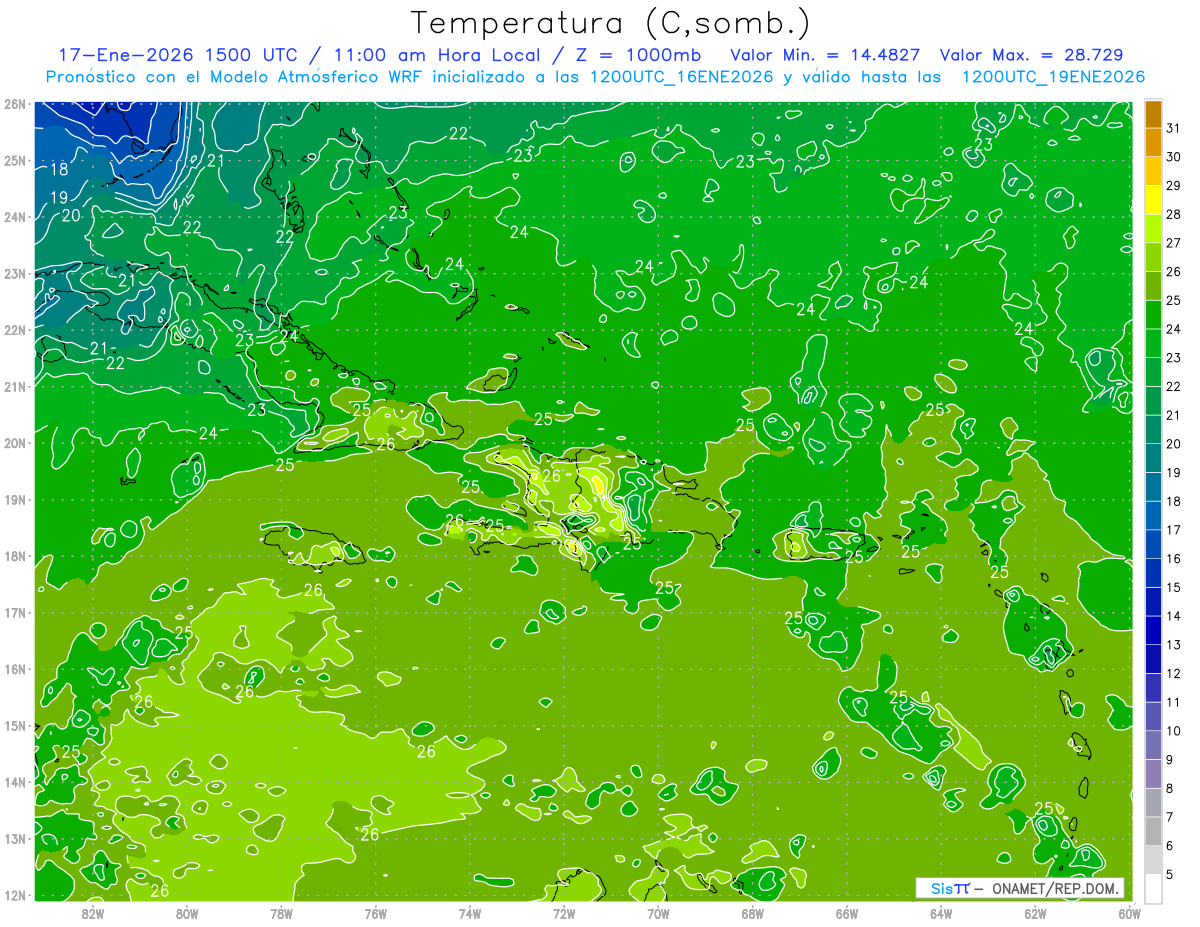Click the latitude label "18N"
Screen dimensions: 1200x927
[x=15, y=556]
